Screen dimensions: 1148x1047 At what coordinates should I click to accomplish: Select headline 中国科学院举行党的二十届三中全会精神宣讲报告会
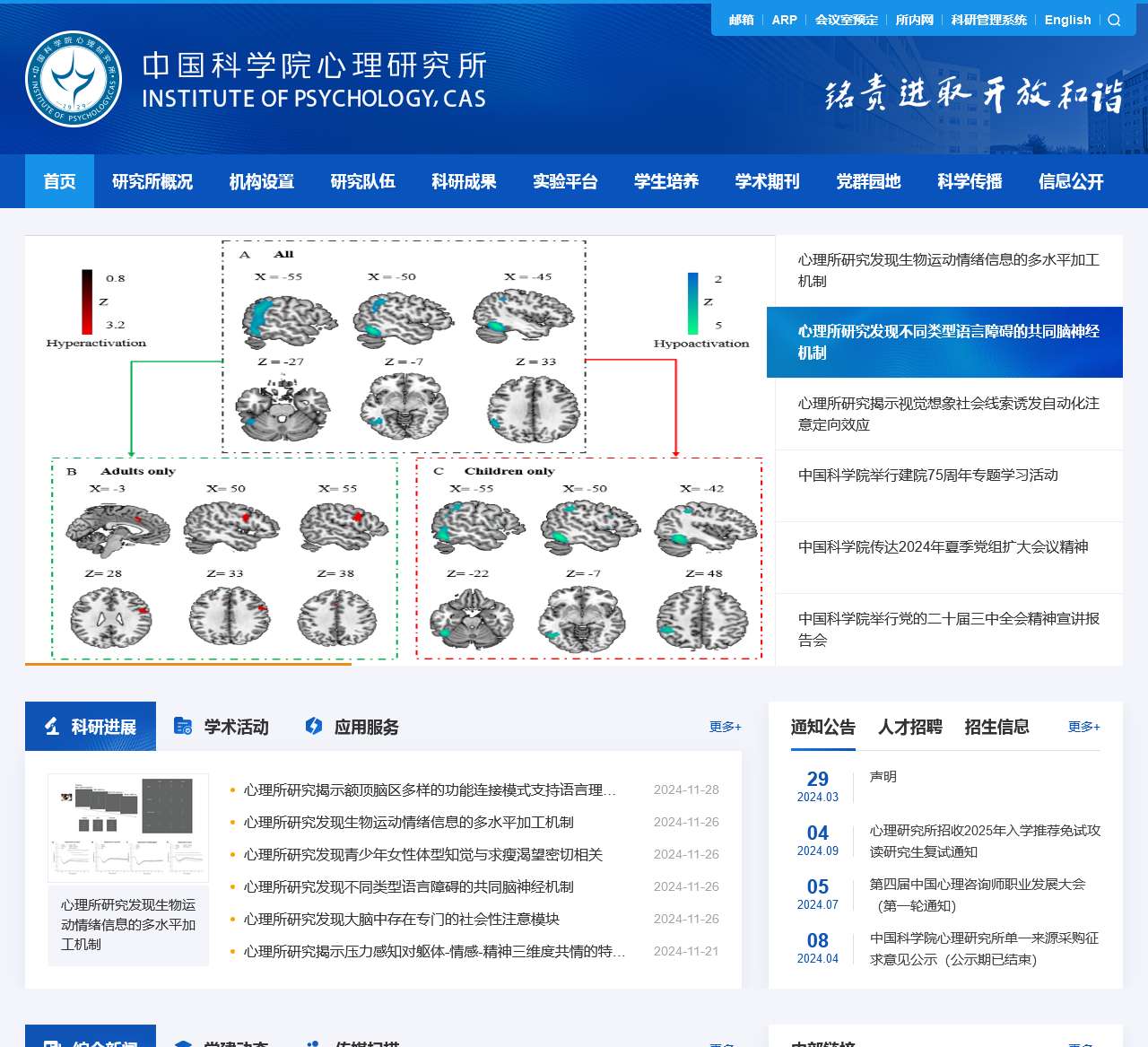click(x=949, y=629)
